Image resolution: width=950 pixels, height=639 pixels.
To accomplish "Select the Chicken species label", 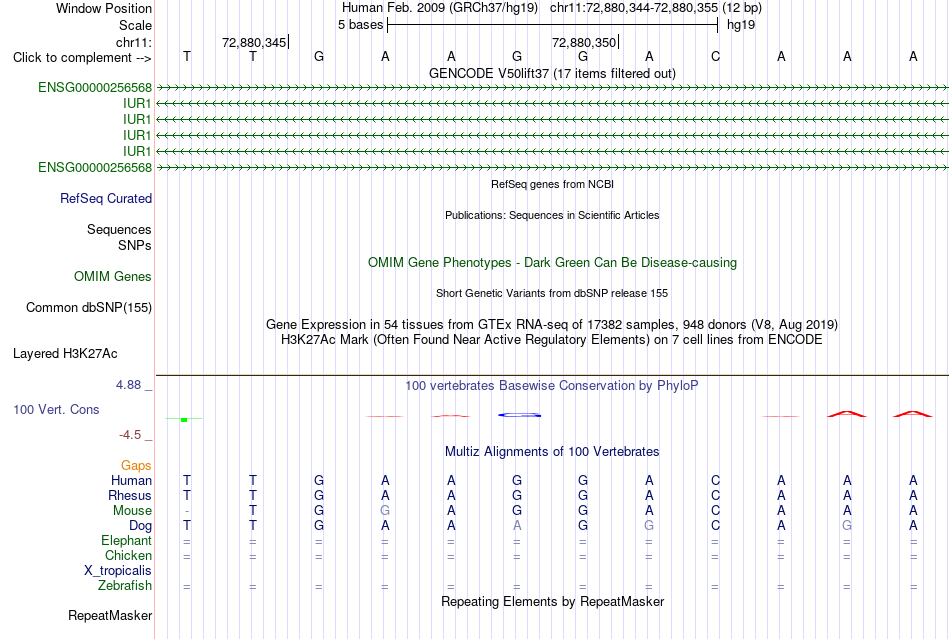I will [x=128, y=555].
